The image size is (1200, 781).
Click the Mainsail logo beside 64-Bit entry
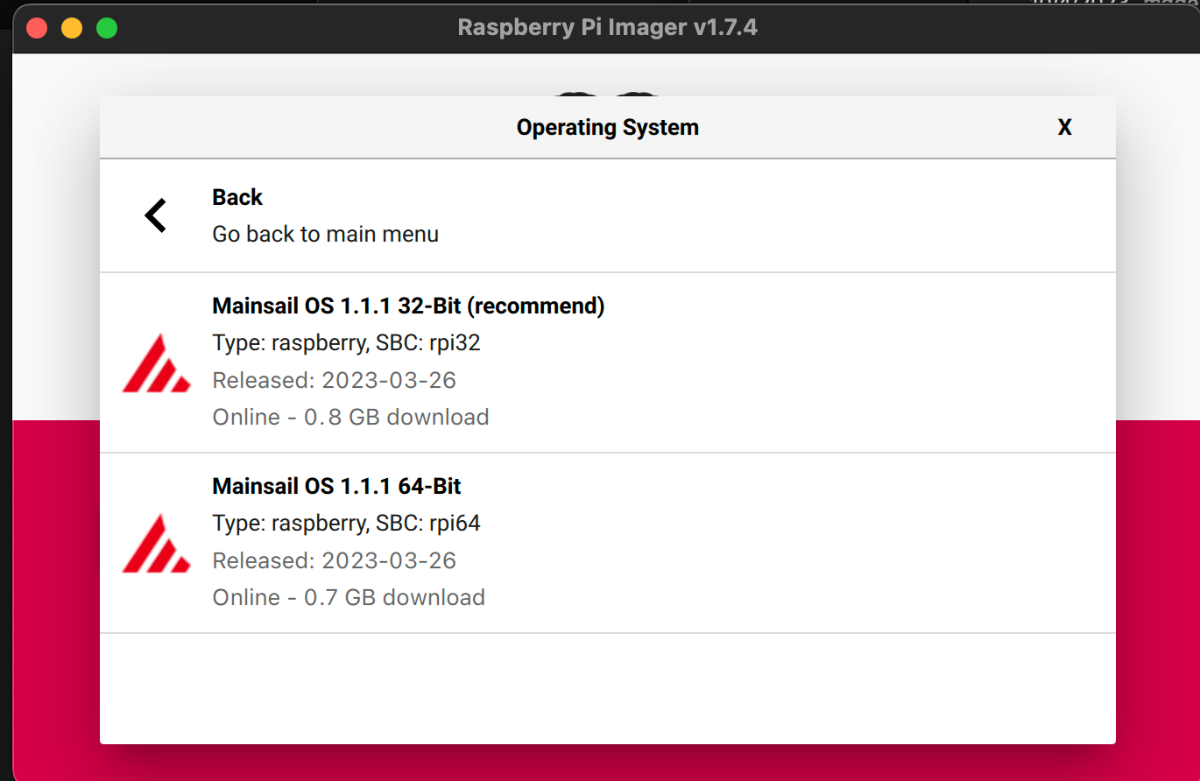coord(156,543)
